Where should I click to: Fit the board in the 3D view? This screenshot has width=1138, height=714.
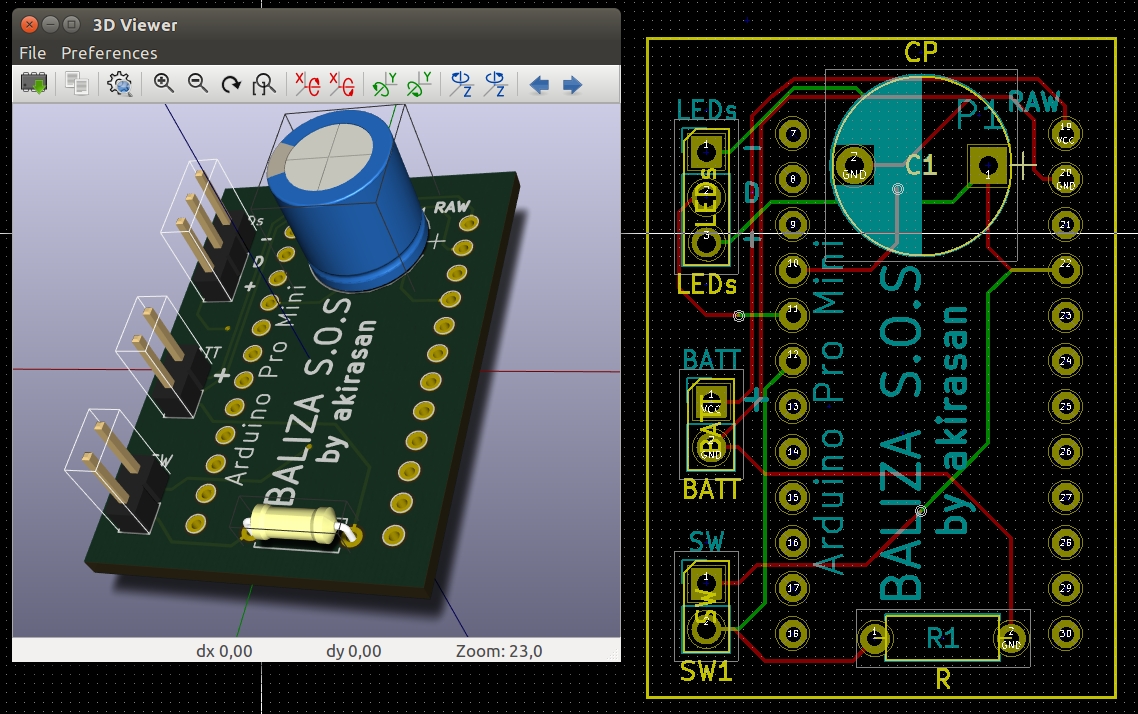(x=263, y=84)
